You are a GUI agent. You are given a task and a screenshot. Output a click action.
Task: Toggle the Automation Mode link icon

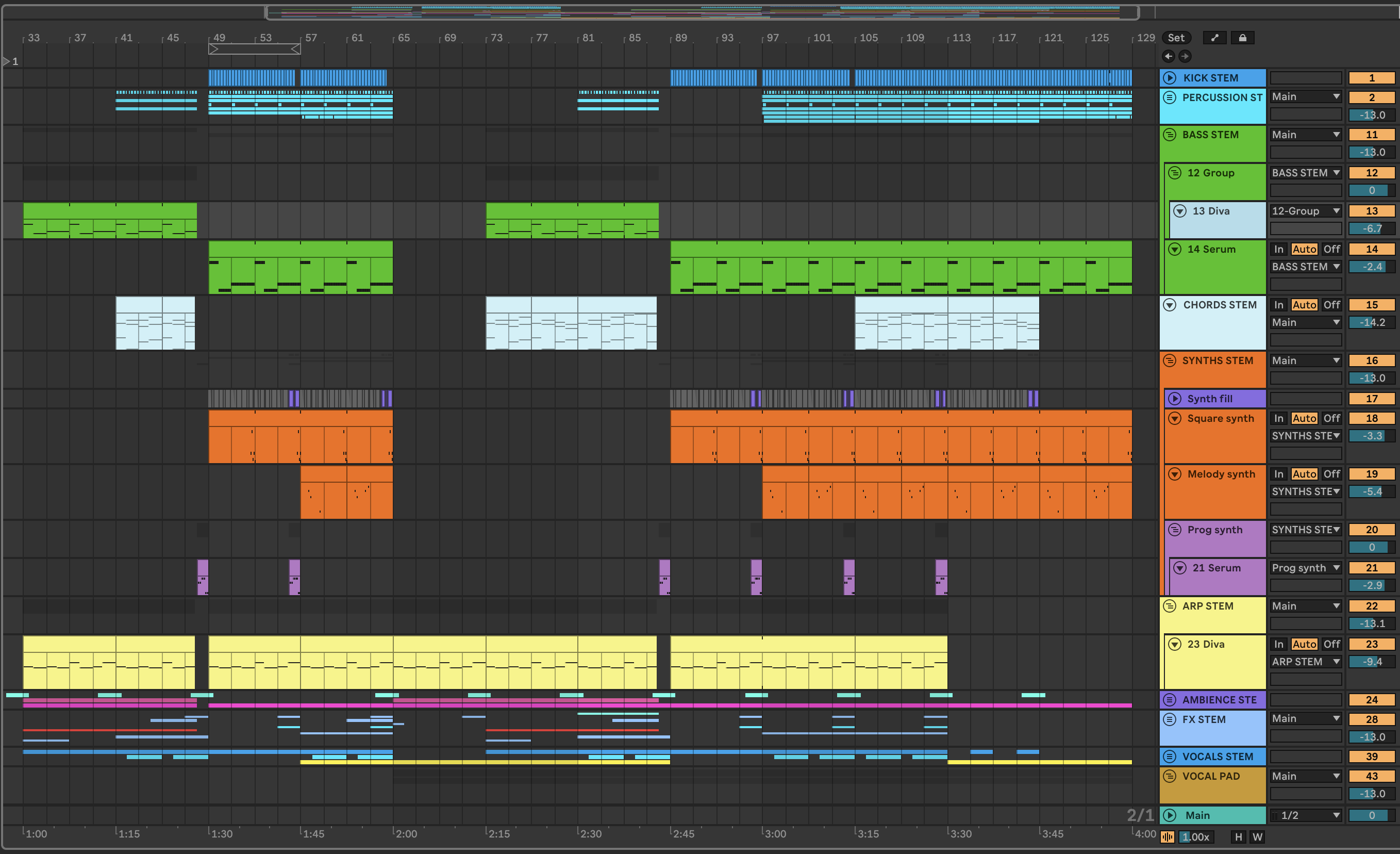point(1214,38)
